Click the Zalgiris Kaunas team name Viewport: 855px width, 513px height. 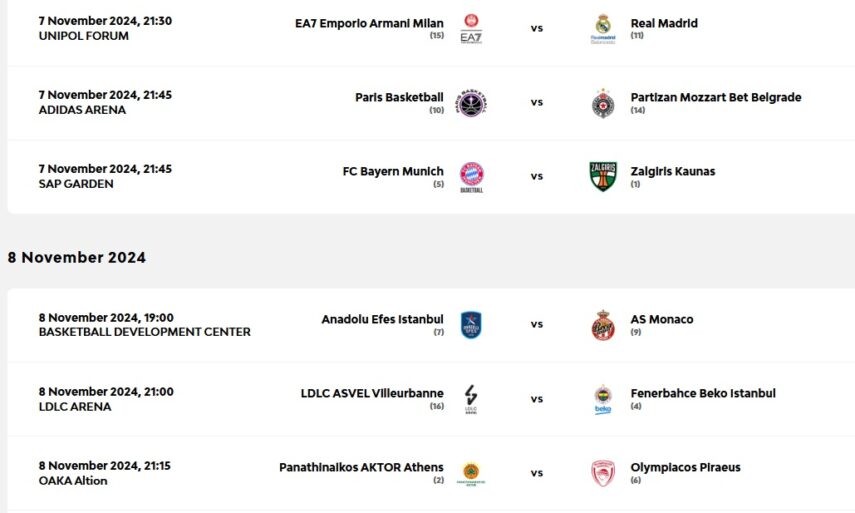(672, 171)
